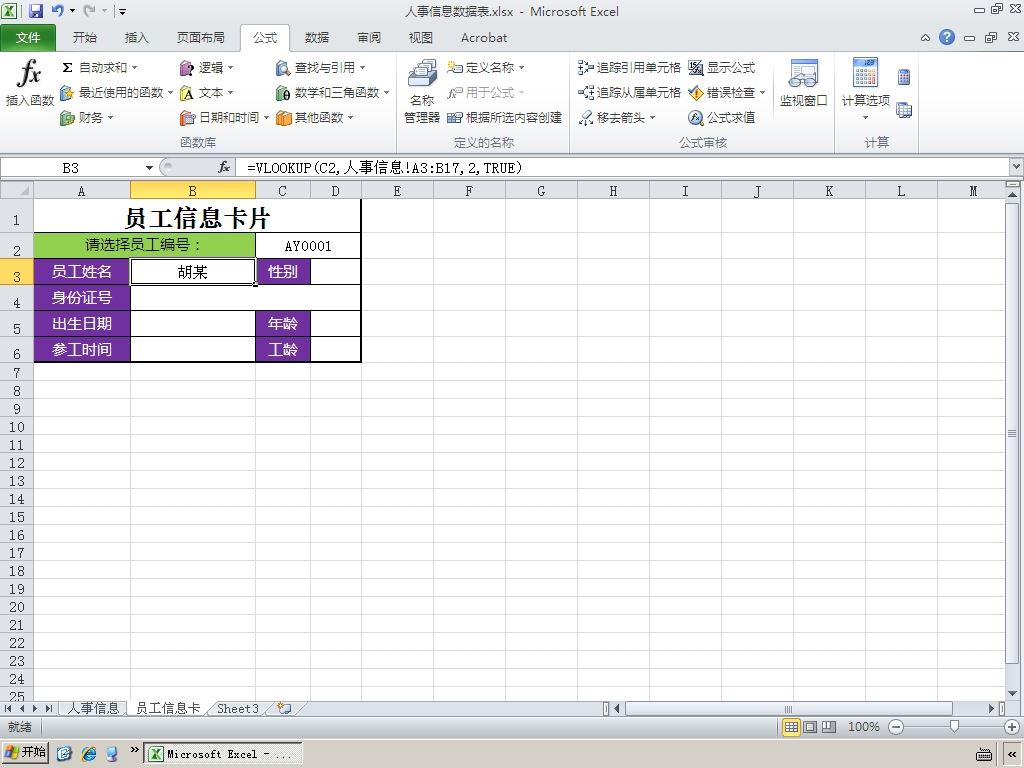1024x768 pixels.
Task: Click Calculate Sheet icon
Action: [904, 110]
